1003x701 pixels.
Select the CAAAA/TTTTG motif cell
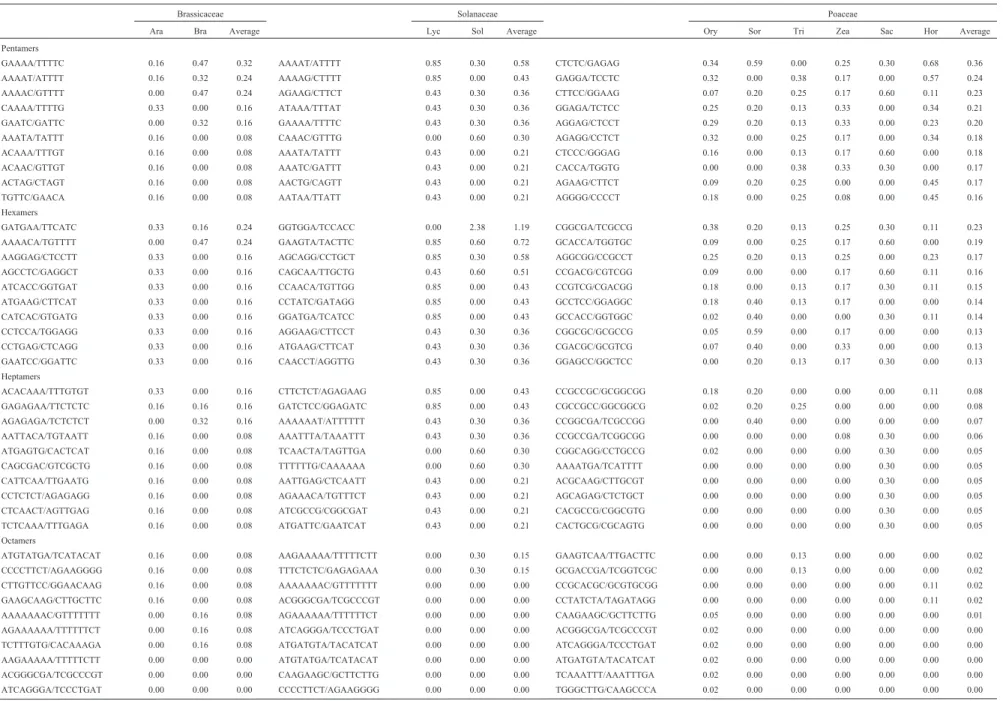click(x=33, y=108)
